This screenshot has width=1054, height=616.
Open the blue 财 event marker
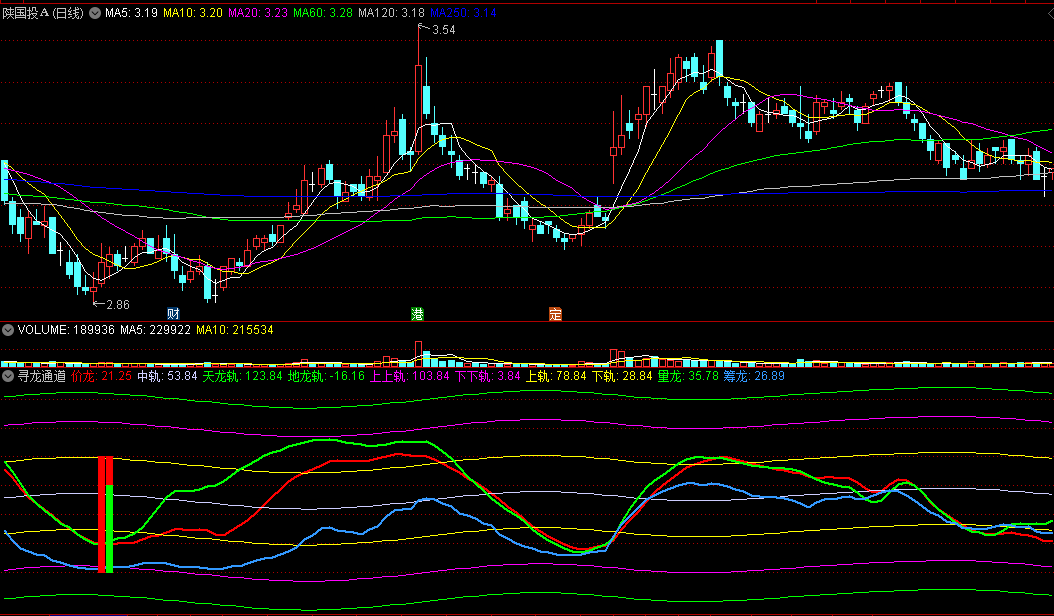coord(173,313)
